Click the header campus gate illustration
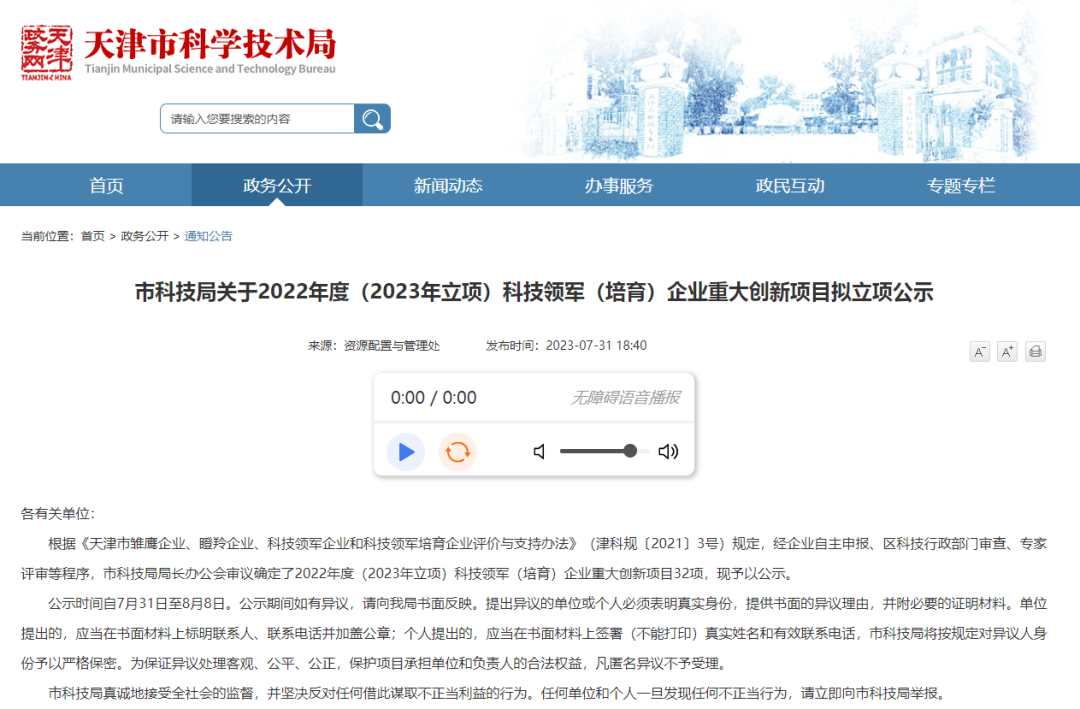 (x=778, y=83)
